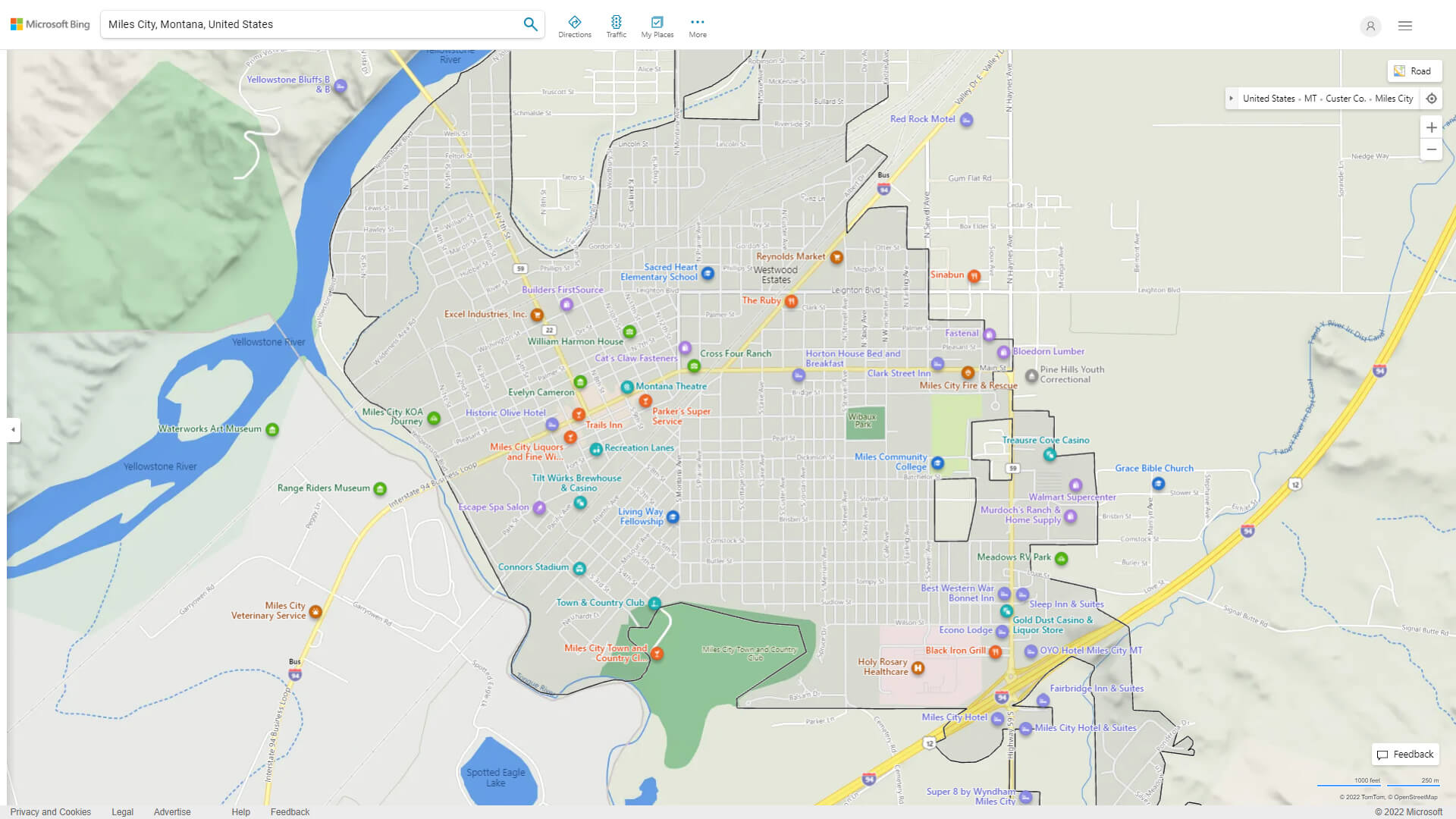This screenshot has height=819, width=1456.
Task: Open the hamburger settings menu
Action: (x=1404, y=26)
